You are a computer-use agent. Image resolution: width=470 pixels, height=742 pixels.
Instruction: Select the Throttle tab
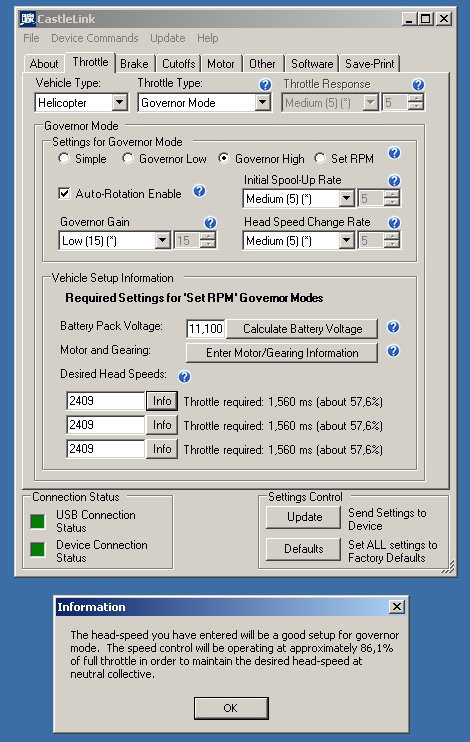click(x=90, y=62)
